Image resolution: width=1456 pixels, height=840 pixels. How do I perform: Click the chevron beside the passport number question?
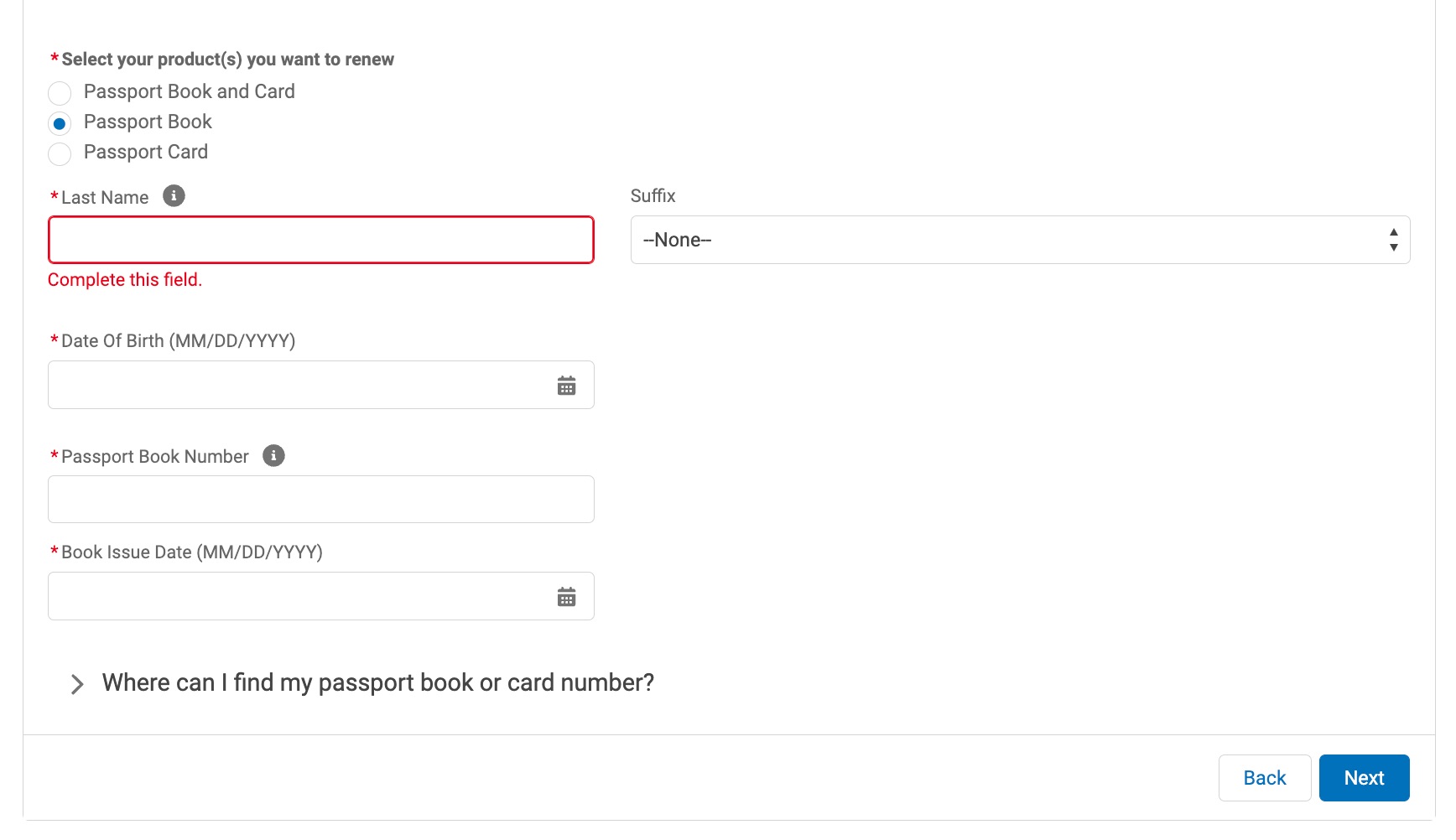click(x=78, y=684)
